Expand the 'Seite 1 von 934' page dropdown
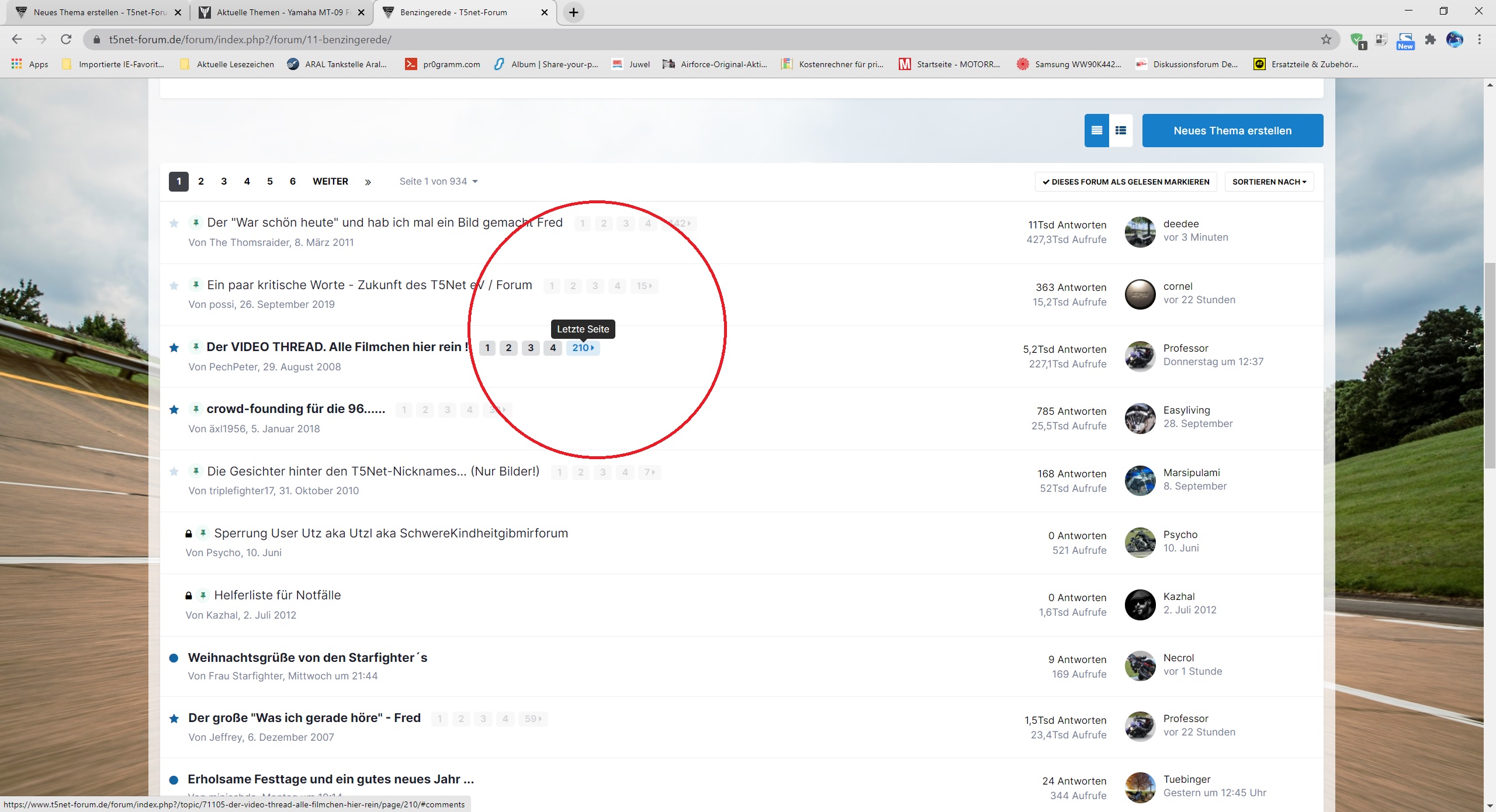 point(439,181)
